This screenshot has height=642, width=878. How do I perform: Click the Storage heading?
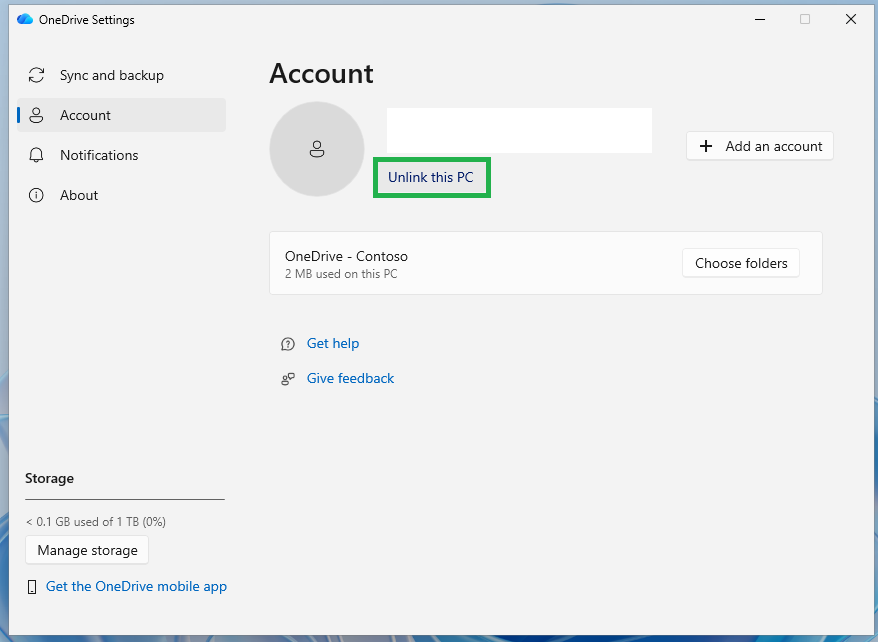[x=49, y=479]
